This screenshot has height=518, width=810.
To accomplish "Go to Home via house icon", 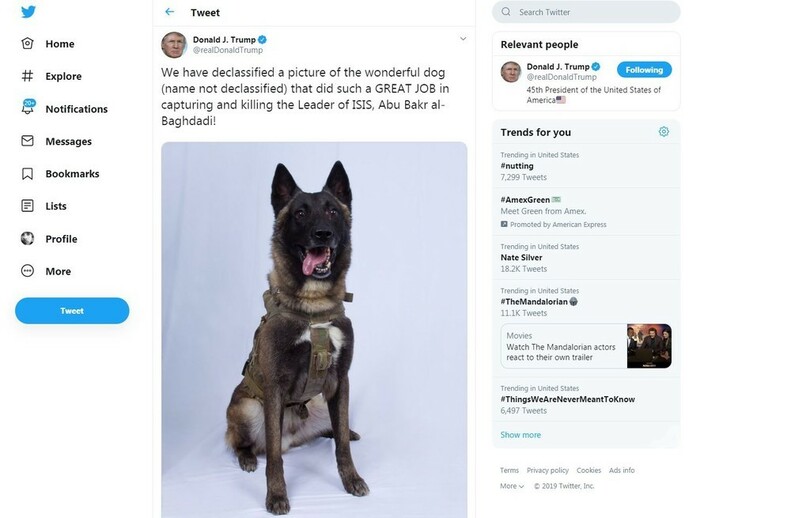I will [27, 44].
